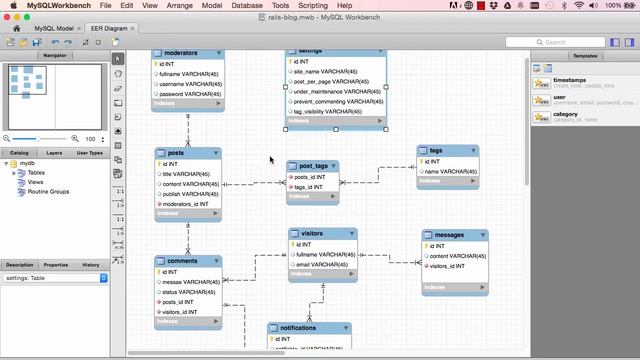Select the category template
The height and width of the screenshot is (360, 640).
pyautogui.click(x=585, y=117)
